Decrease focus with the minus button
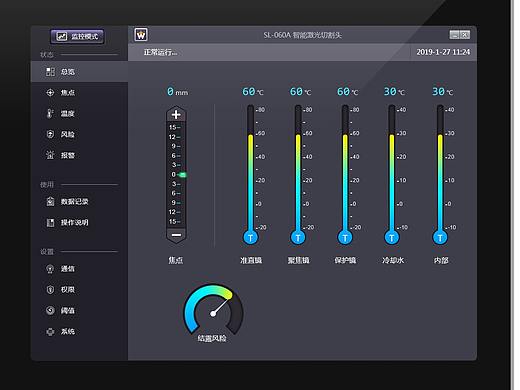 pos(176,235)
